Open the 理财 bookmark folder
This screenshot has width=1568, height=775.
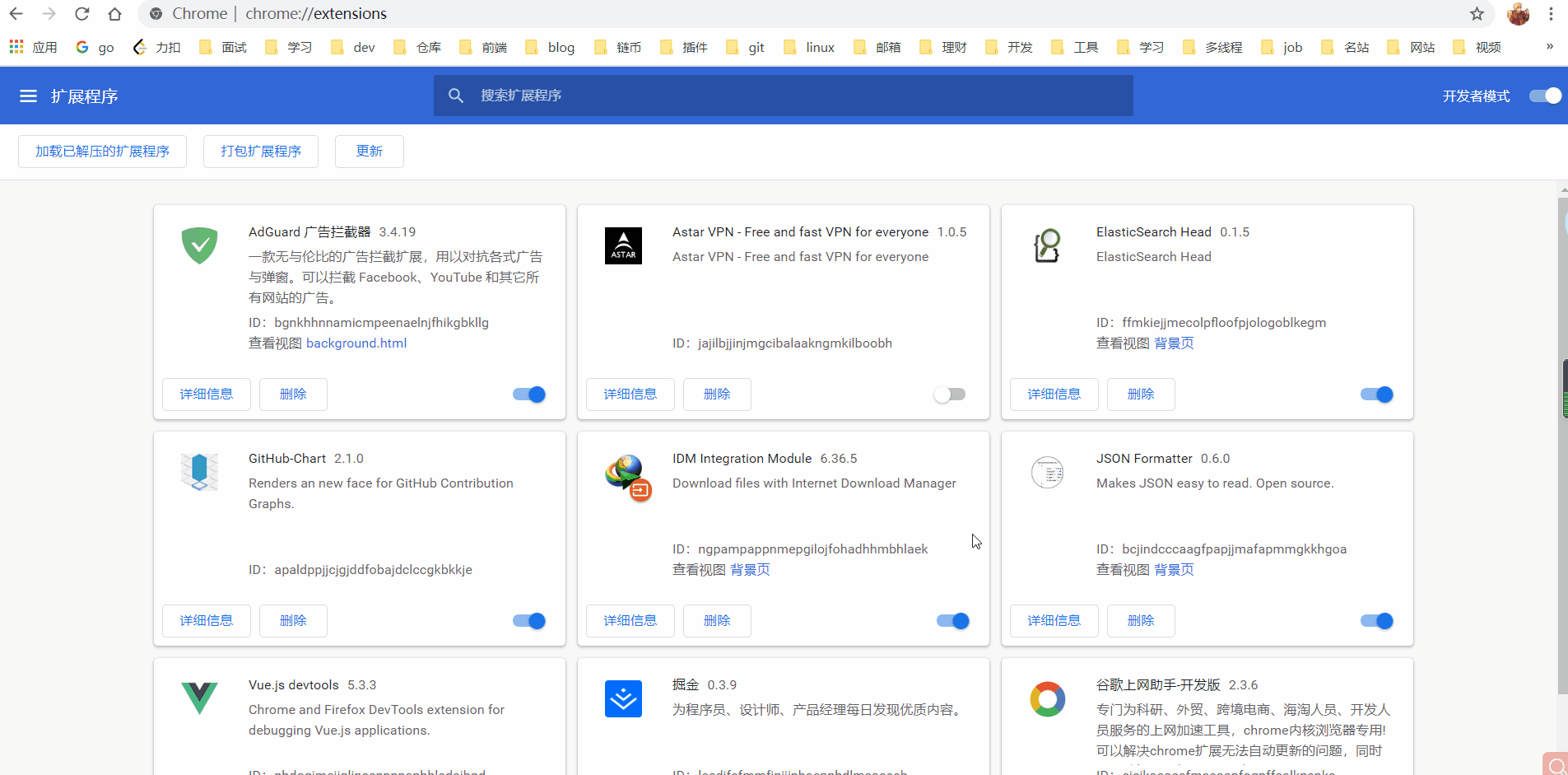point(943,47)
